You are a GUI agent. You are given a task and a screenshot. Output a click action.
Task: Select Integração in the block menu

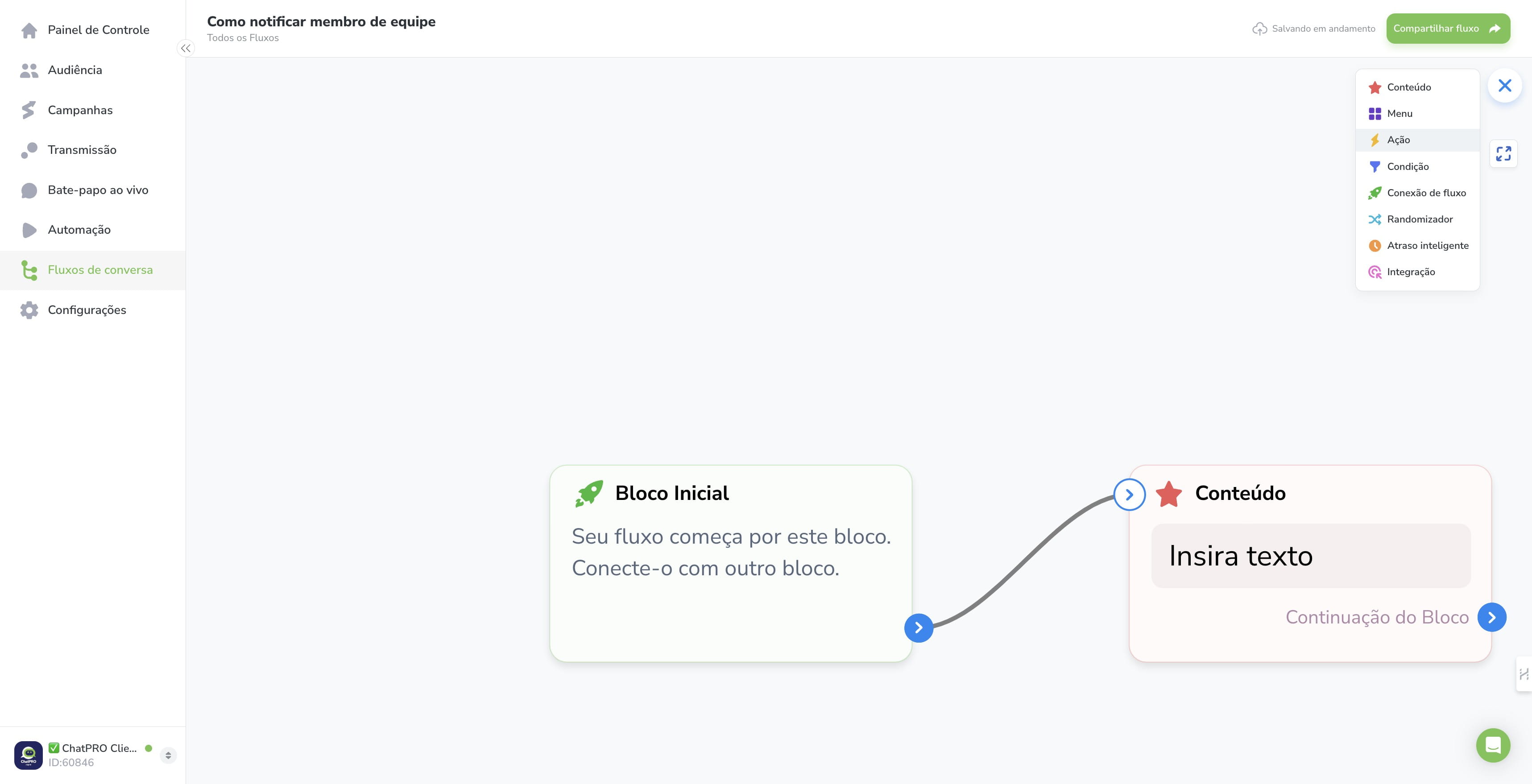tap(1417, 272)
